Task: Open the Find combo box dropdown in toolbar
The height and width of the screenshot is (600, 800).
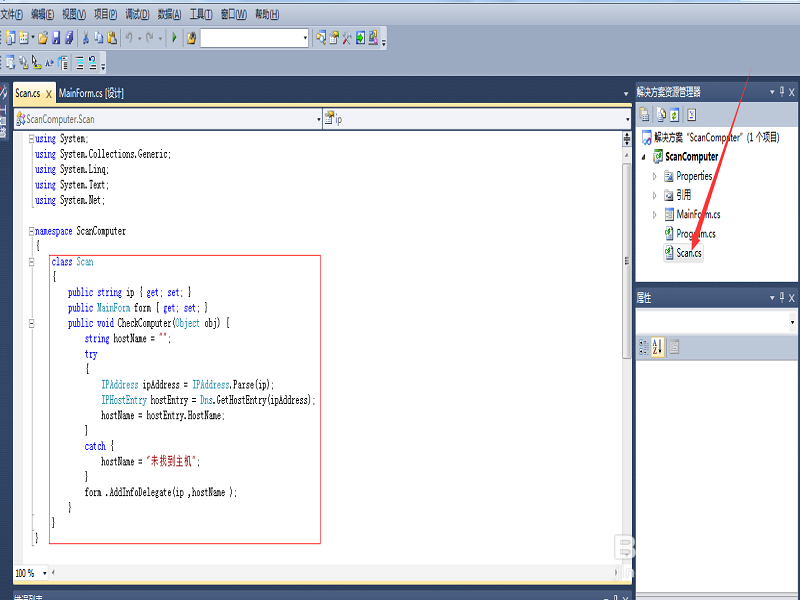Action: tap(305, 38)
